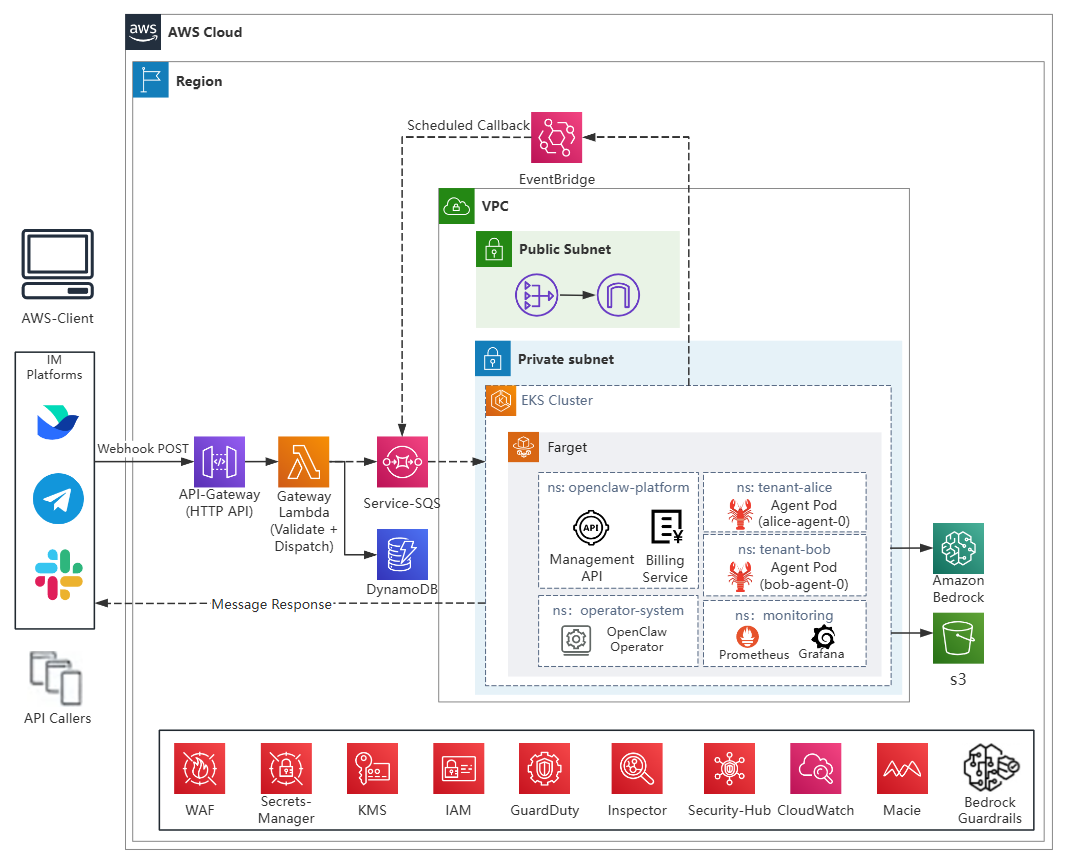Select the WAF icon
The image size is (1065, 864).
(200, 768)
